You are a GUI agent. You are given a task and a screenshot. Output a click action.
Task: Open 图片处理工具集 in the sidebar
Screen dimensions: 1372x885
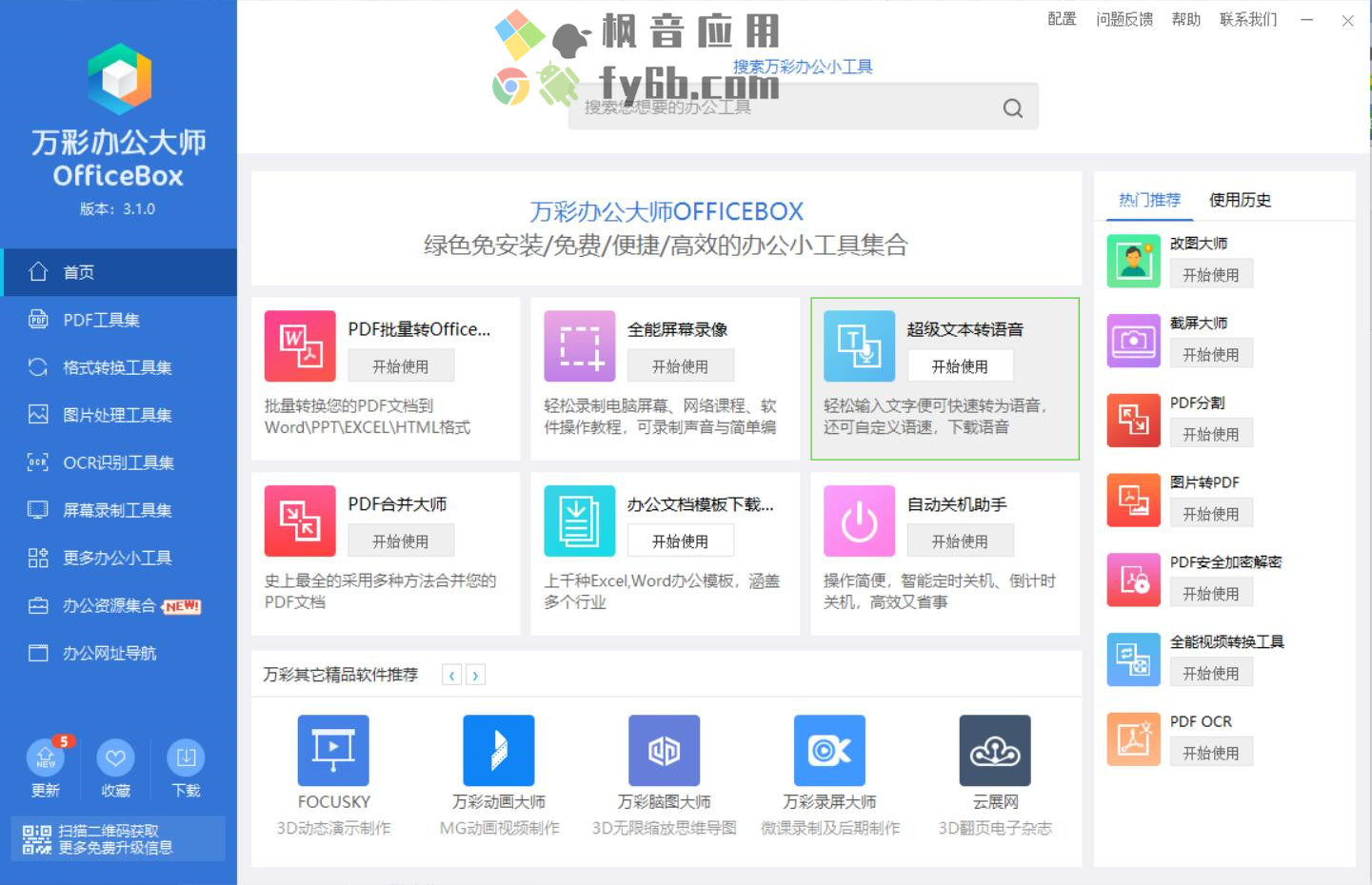point(118,415)
